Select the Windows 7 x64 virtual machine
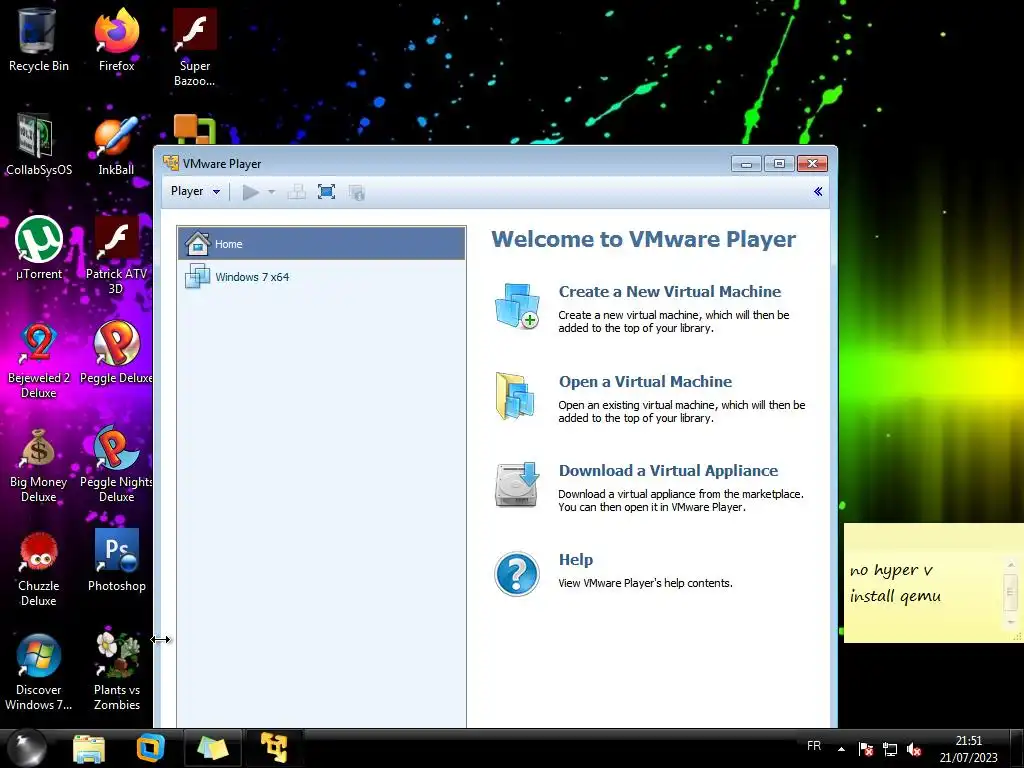 coord(321,277)
